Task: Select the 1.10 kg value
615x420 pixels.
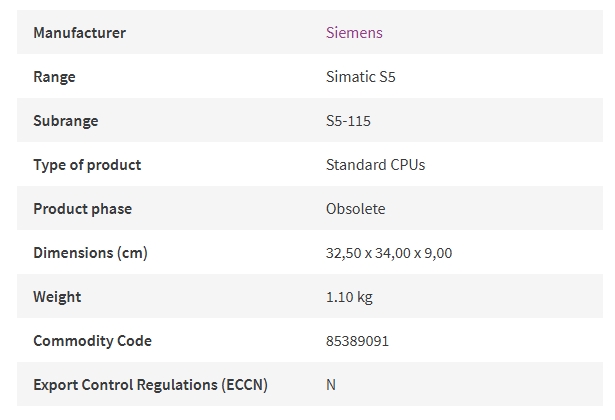Action: click(349, 297)
